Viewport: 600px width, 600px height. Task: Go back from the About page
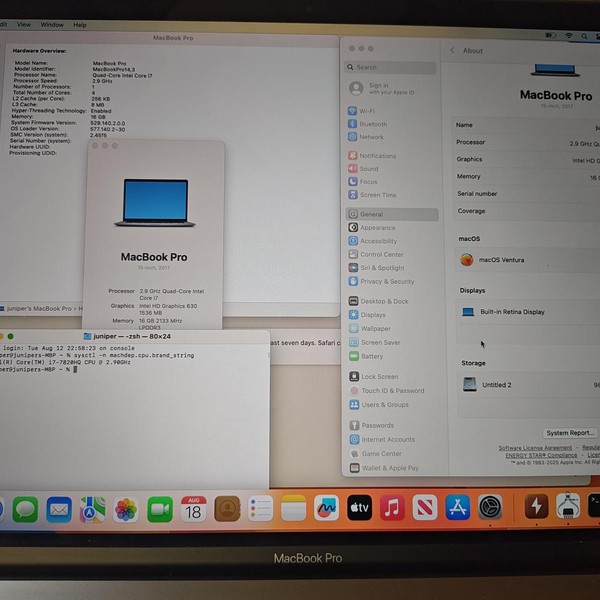click(453, 51)
